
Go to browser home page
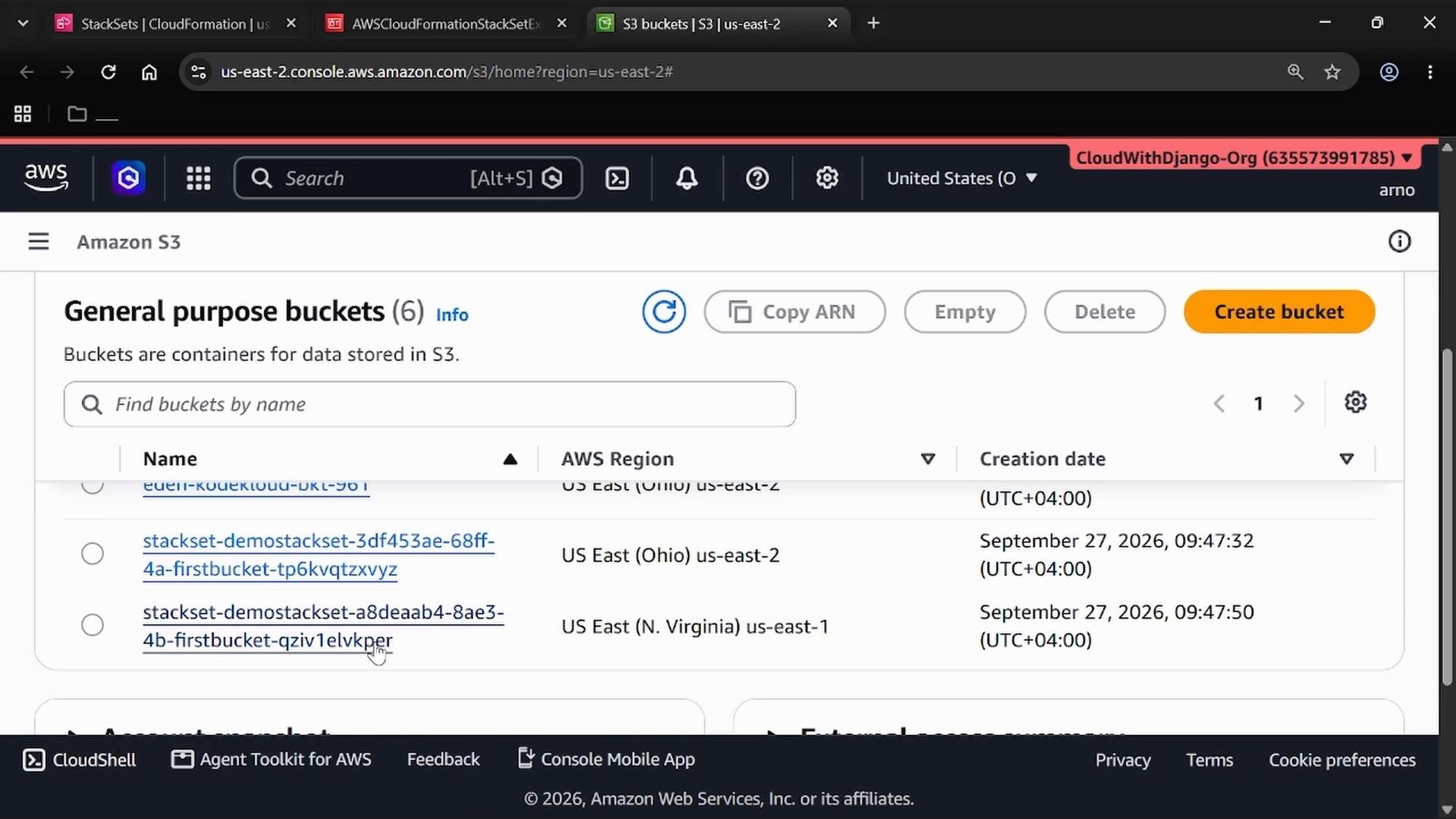[x=149, y=72]
